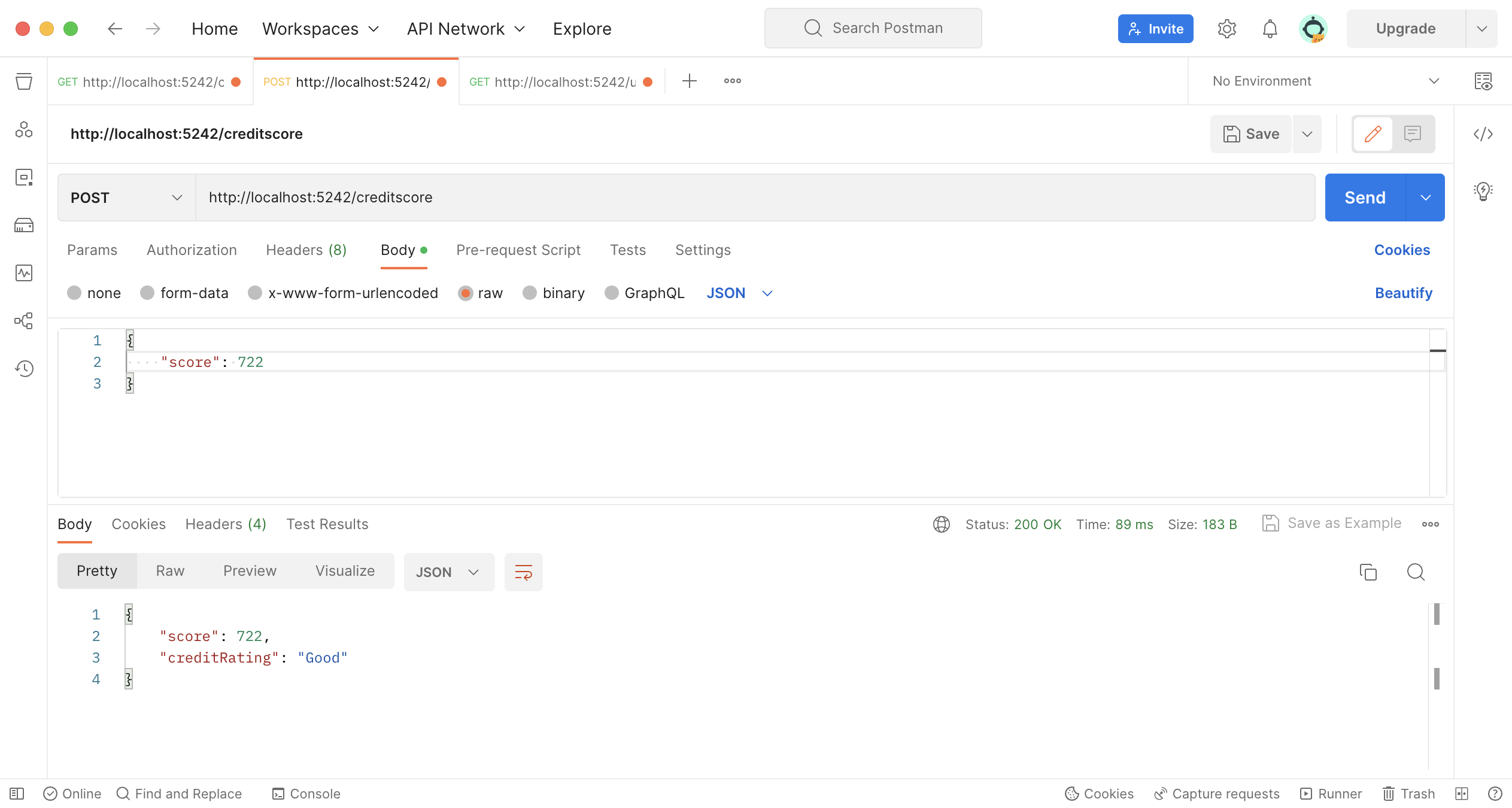
Task: Copy the response body to clipboard
Action: 1368,572
